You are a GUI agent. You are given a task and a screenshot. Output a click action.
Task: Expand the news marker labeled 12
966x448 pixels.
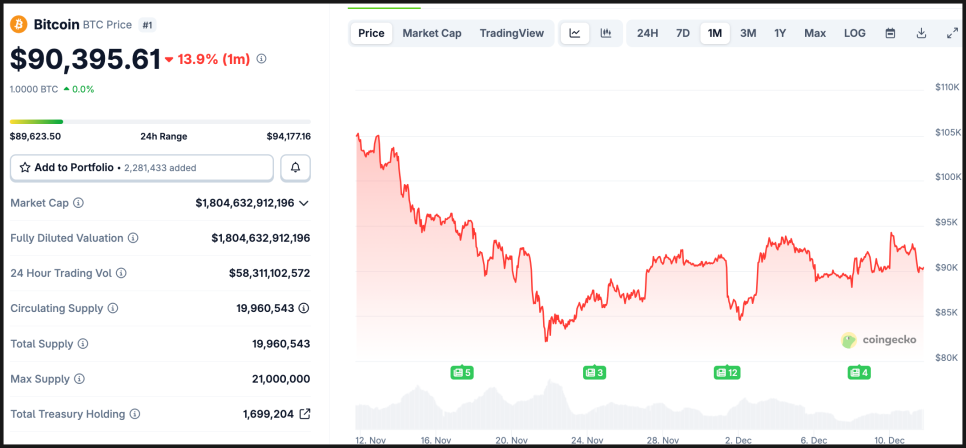point(727,373)
